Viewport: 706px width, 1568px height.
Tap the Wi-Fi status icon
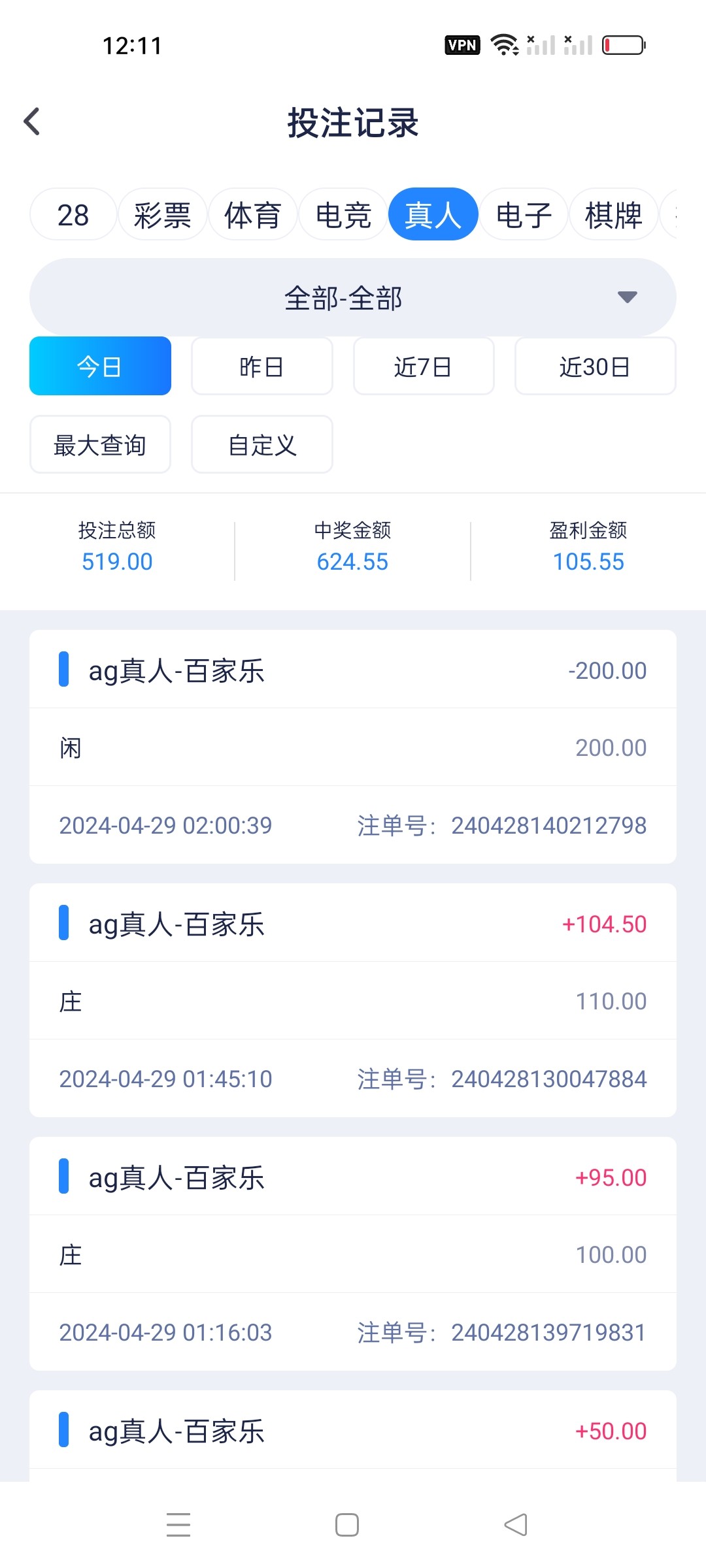504,45
